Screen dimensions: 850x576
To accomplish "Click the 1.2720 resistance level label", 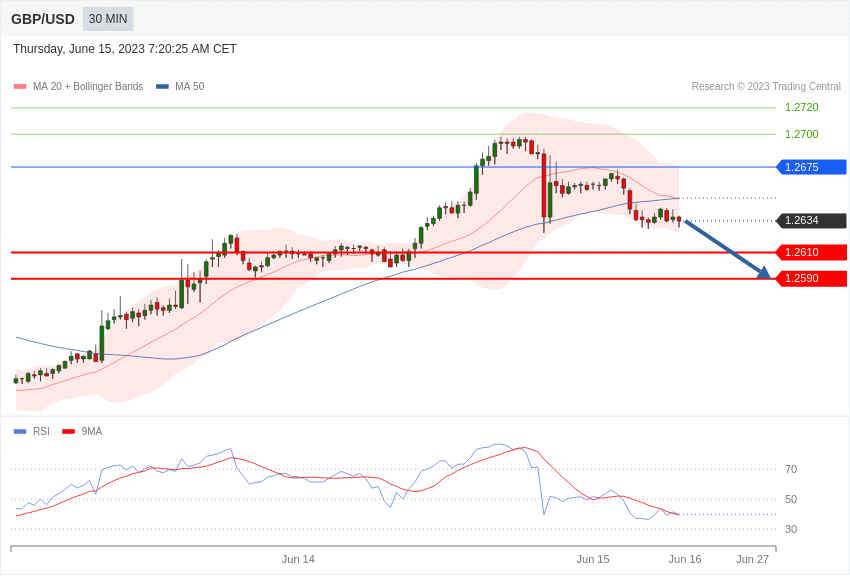I will click(x=801, y=107).
